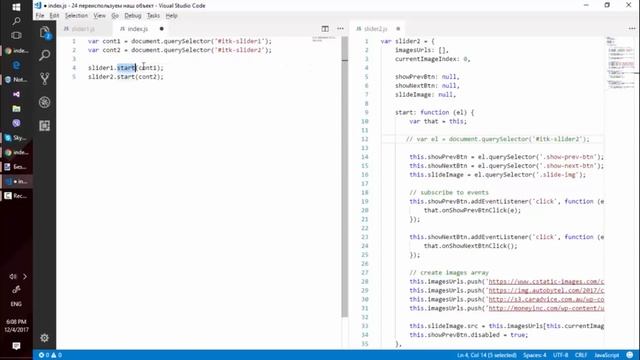Open the Selection menu
The width and height of the screenshot is (640, 360).
coord(76,16)
